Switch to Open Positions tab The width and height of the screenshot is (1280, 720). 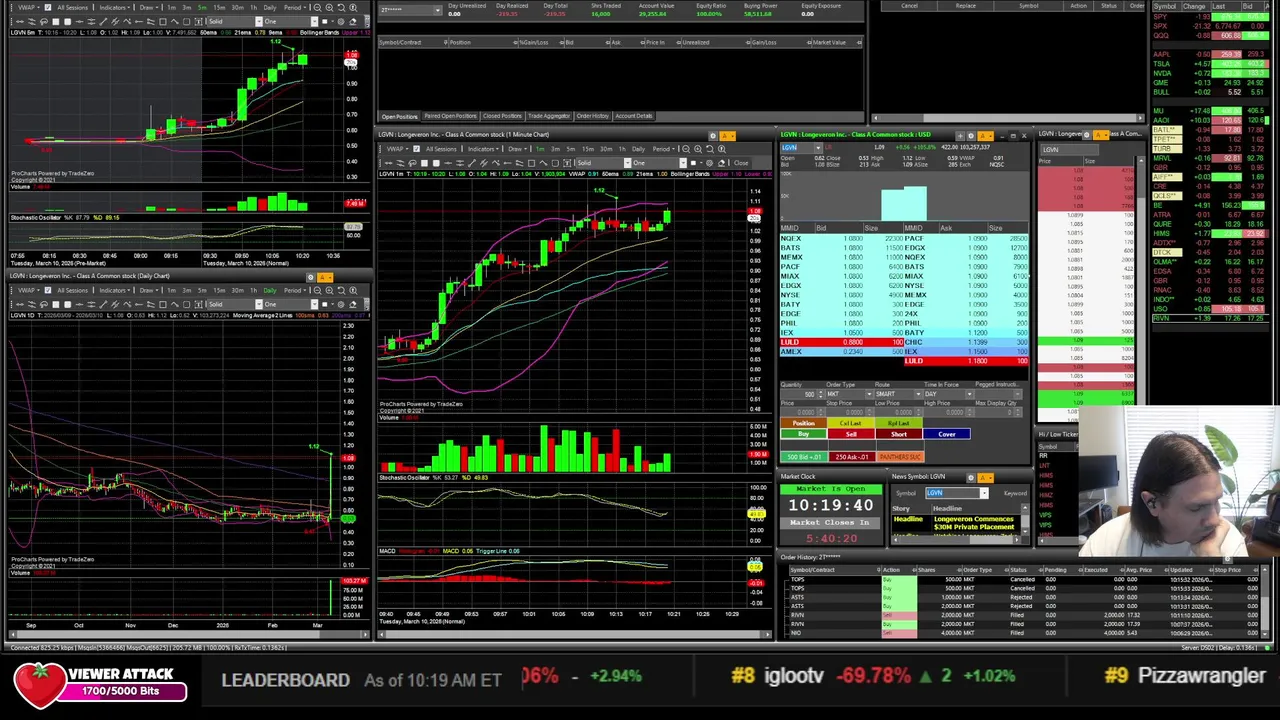[399, 116]
